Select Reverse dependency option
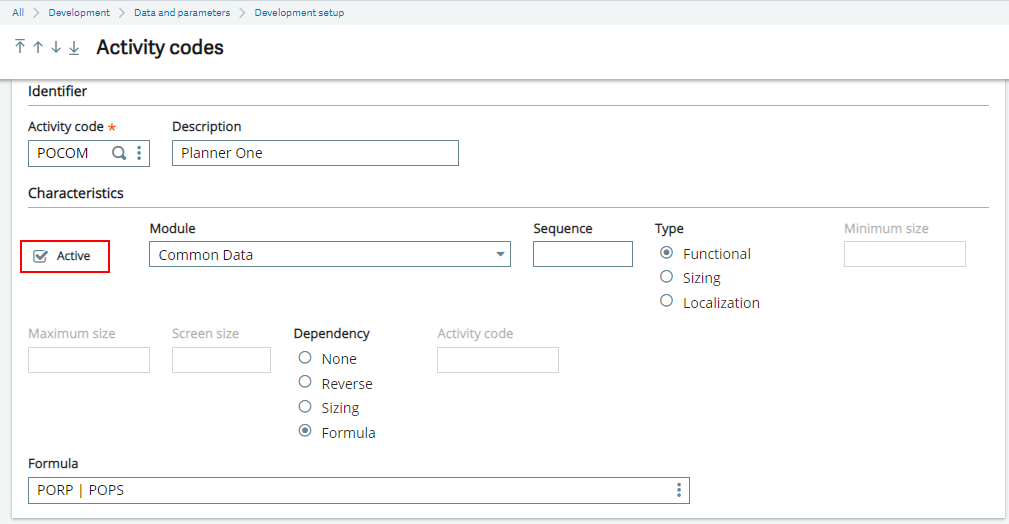1009x524 pixels. click(305, 382)
